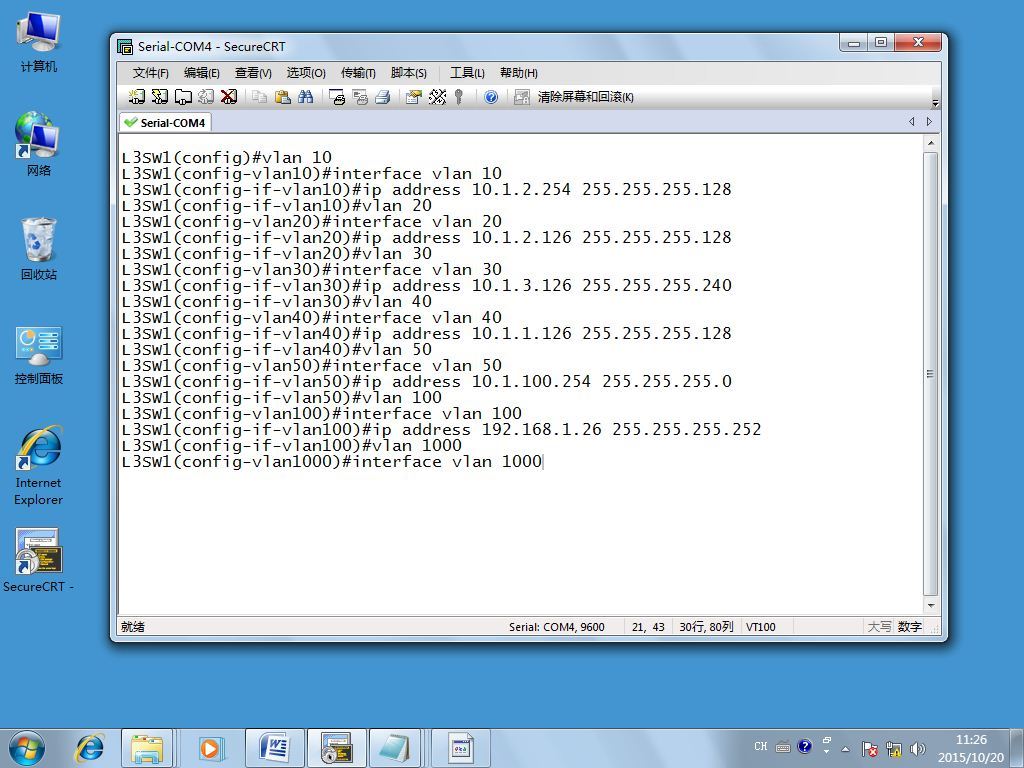Viewport: 1024px width, 768px height.
Task: Click the Print Screen toolbar icon
Action: [x=337, y=97]
